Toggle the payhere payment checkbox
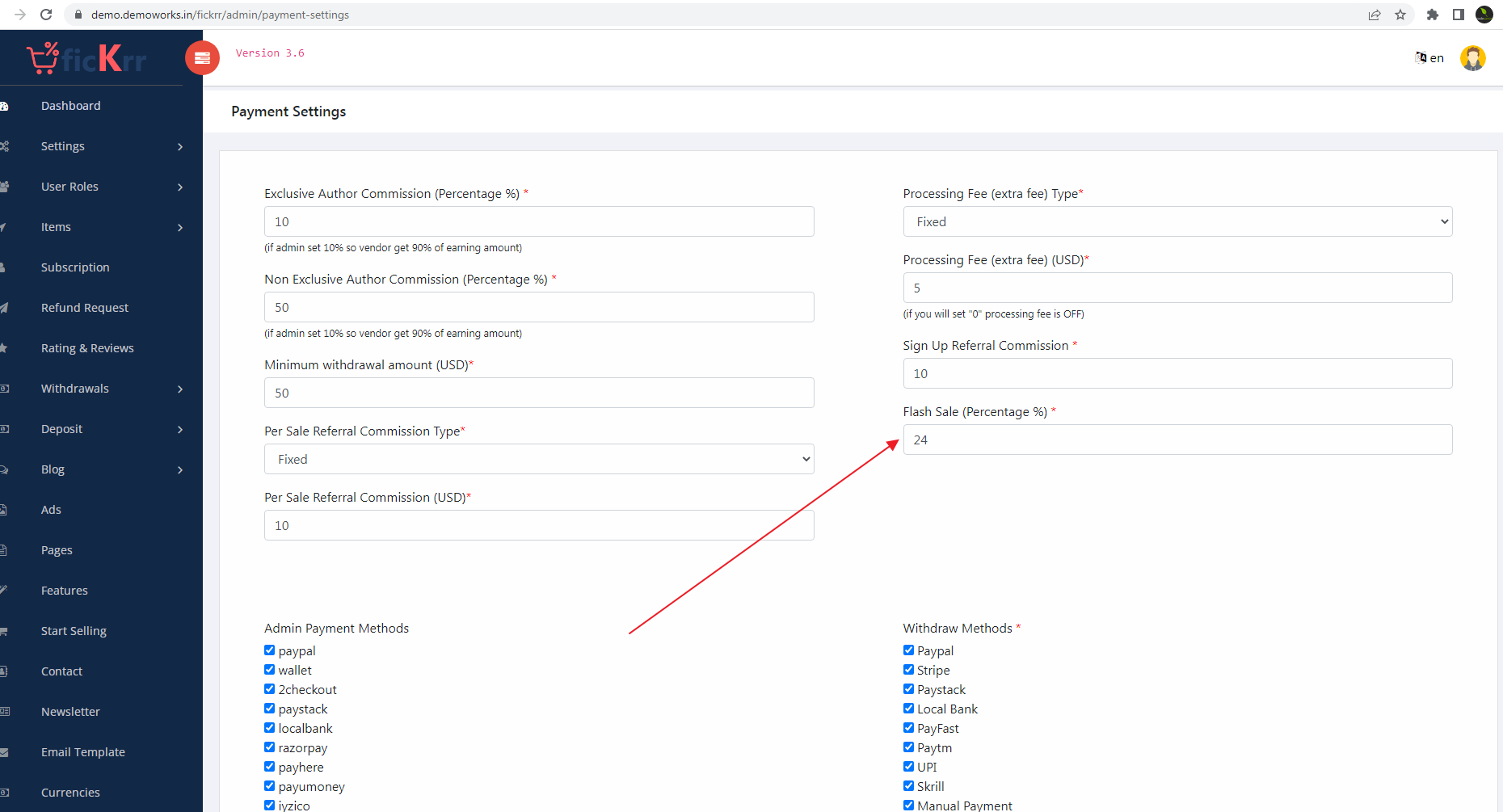The image size is (1503, 812). tap(270, 767)
